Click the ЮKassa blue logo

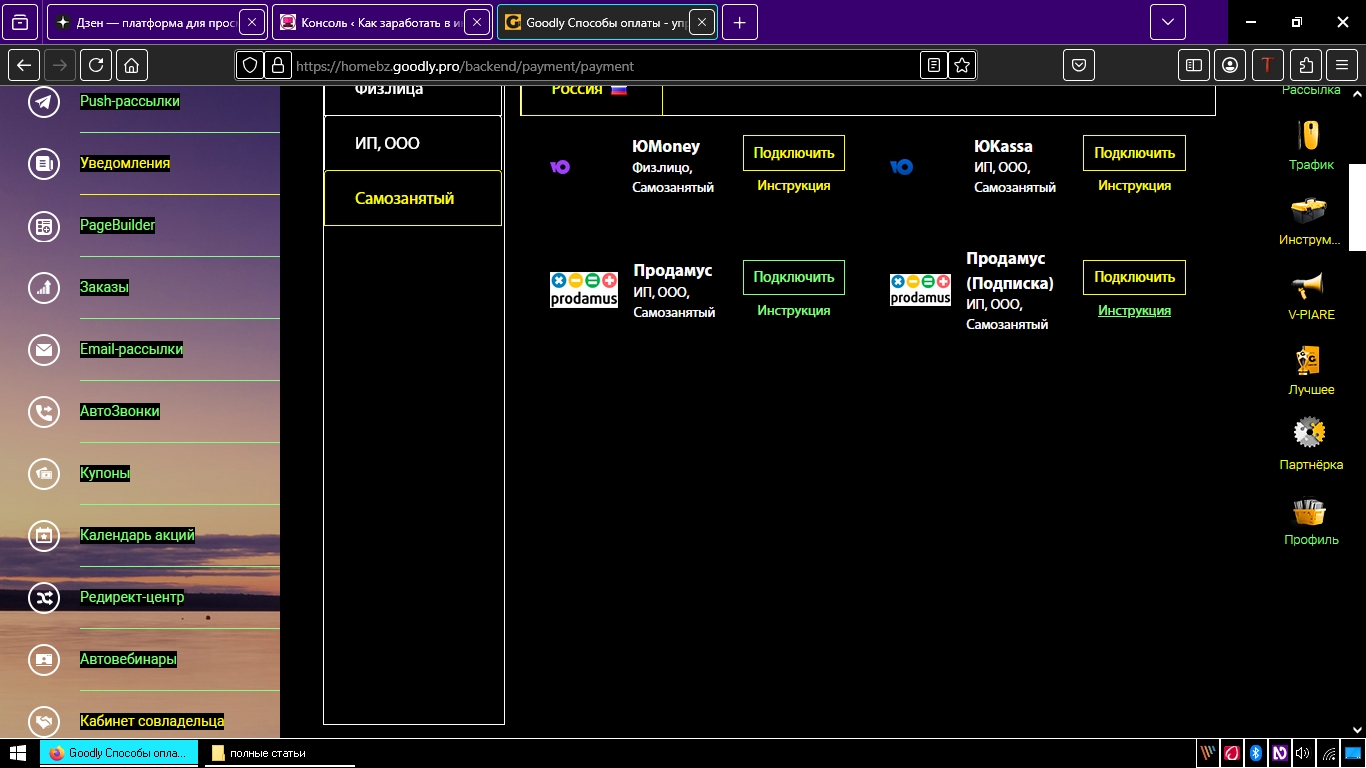901,167
